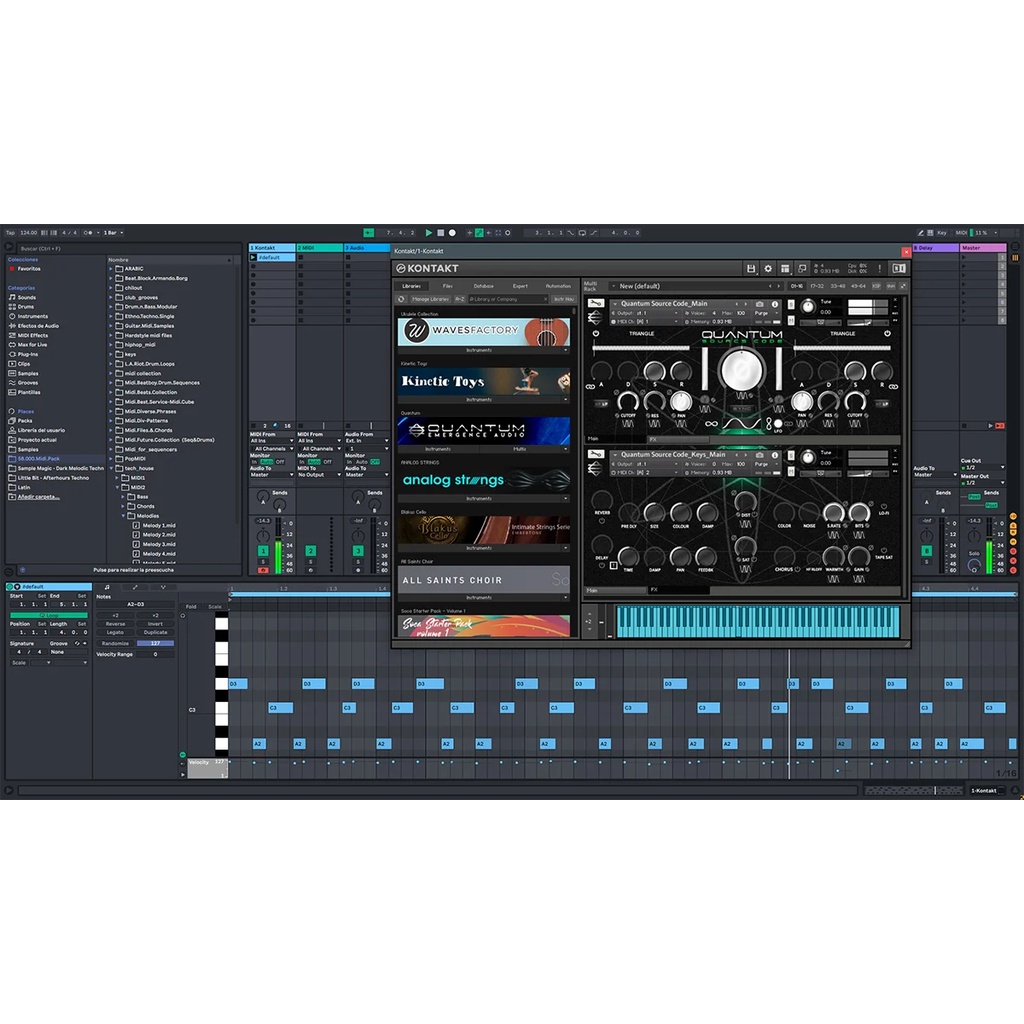Click the notes tab icon in clip view
1024x1024 pixels.
coord(107,587)
